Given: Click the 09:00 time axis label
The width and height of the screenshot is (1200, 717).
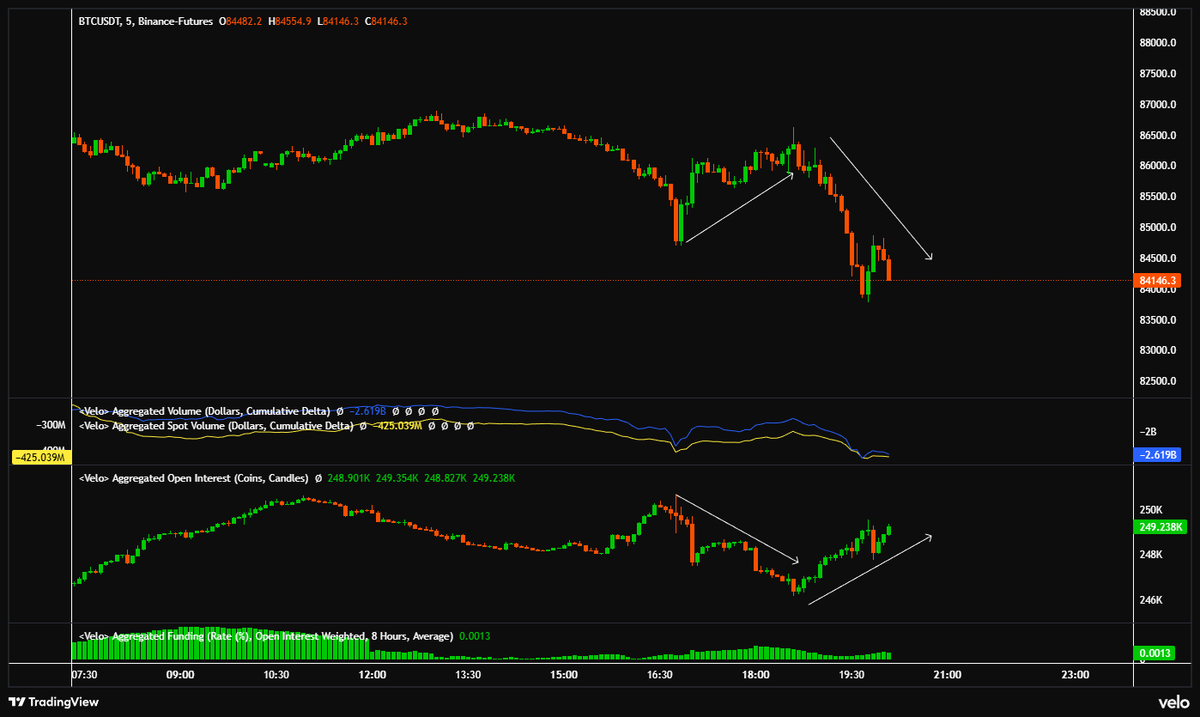Looking at the screenshot, I should (x=180, y=675).
